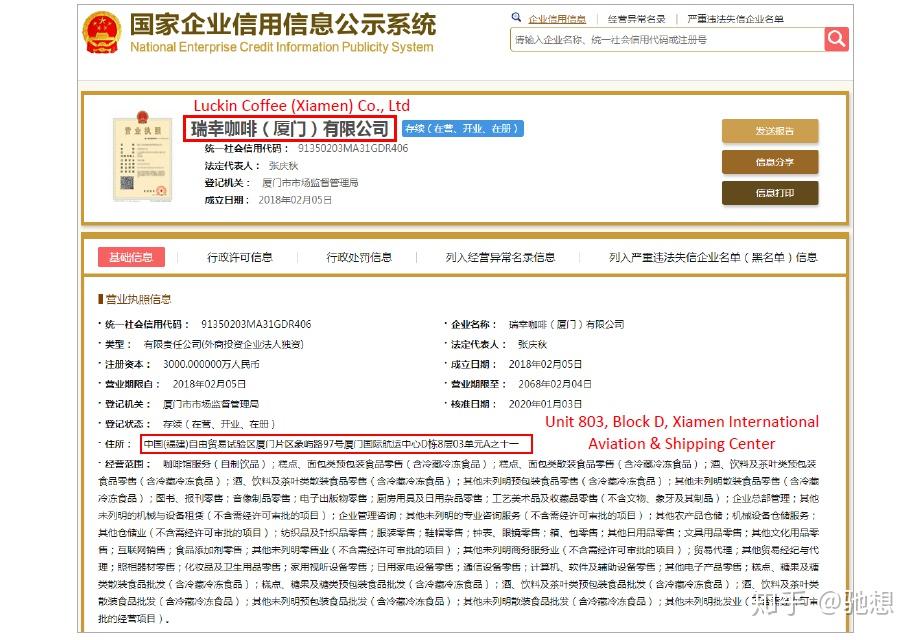Viewport: 917px width, 640px height.
Task: Click the 企业名称 value in license info
Action: (566, 325)
